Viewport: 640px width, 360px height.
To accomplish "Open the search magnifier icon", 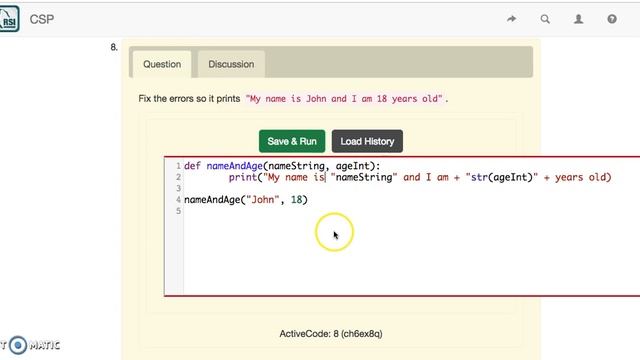I will (545, 19).
